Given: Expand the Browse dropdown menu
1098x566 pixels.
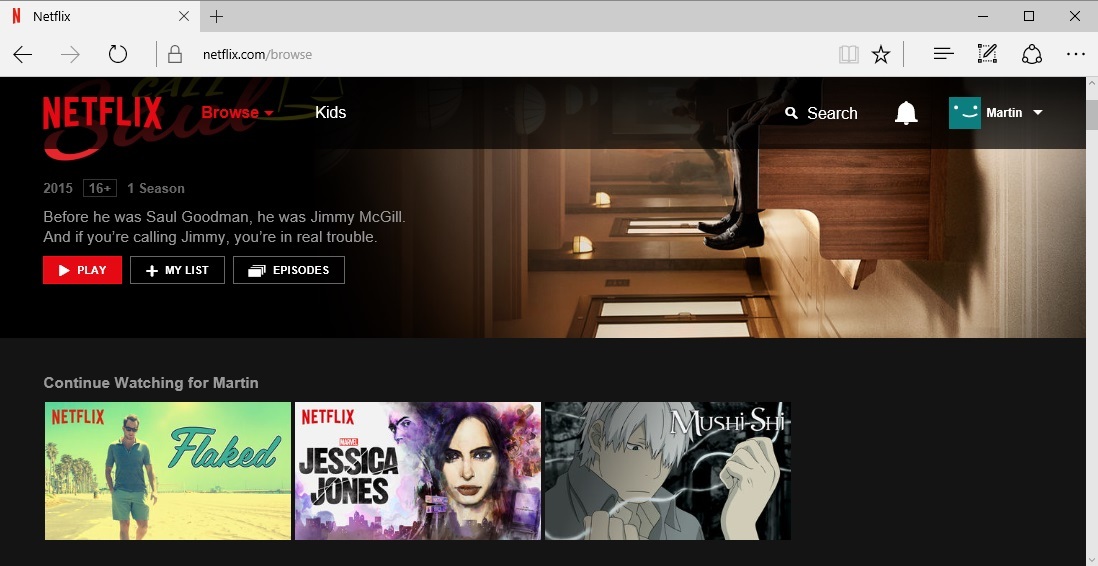Looking at the screenshot, I should 237,113.
